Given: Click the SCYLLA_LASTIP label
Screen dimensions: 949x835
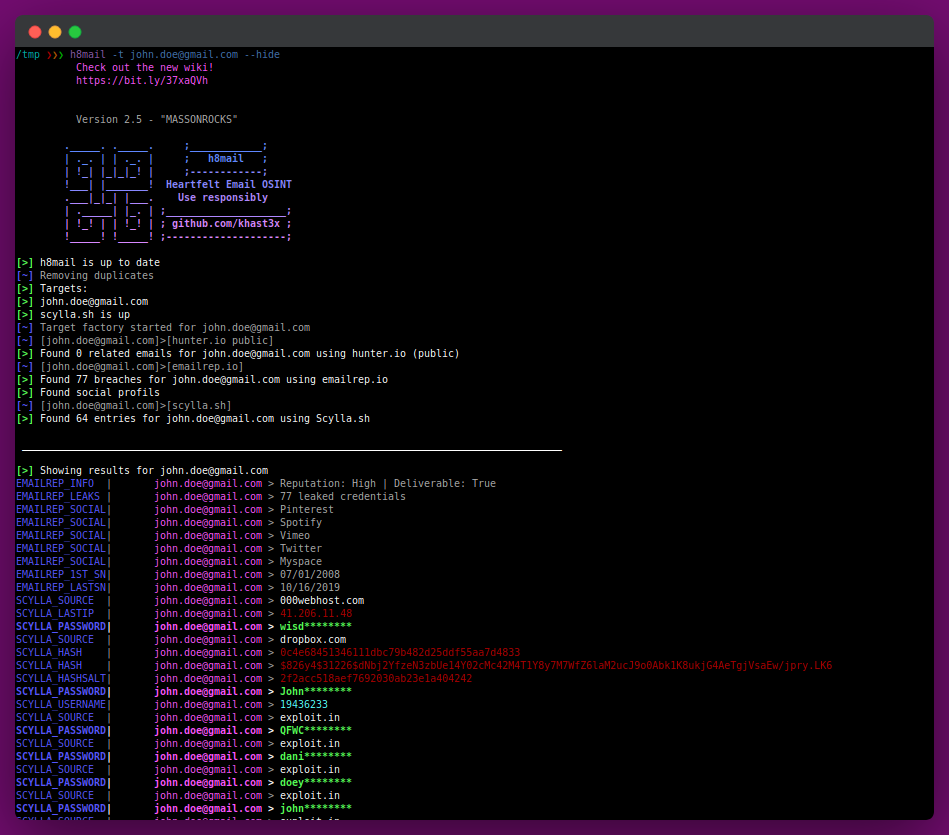Looking at the screenshot, I should click(x=55, y=614).
